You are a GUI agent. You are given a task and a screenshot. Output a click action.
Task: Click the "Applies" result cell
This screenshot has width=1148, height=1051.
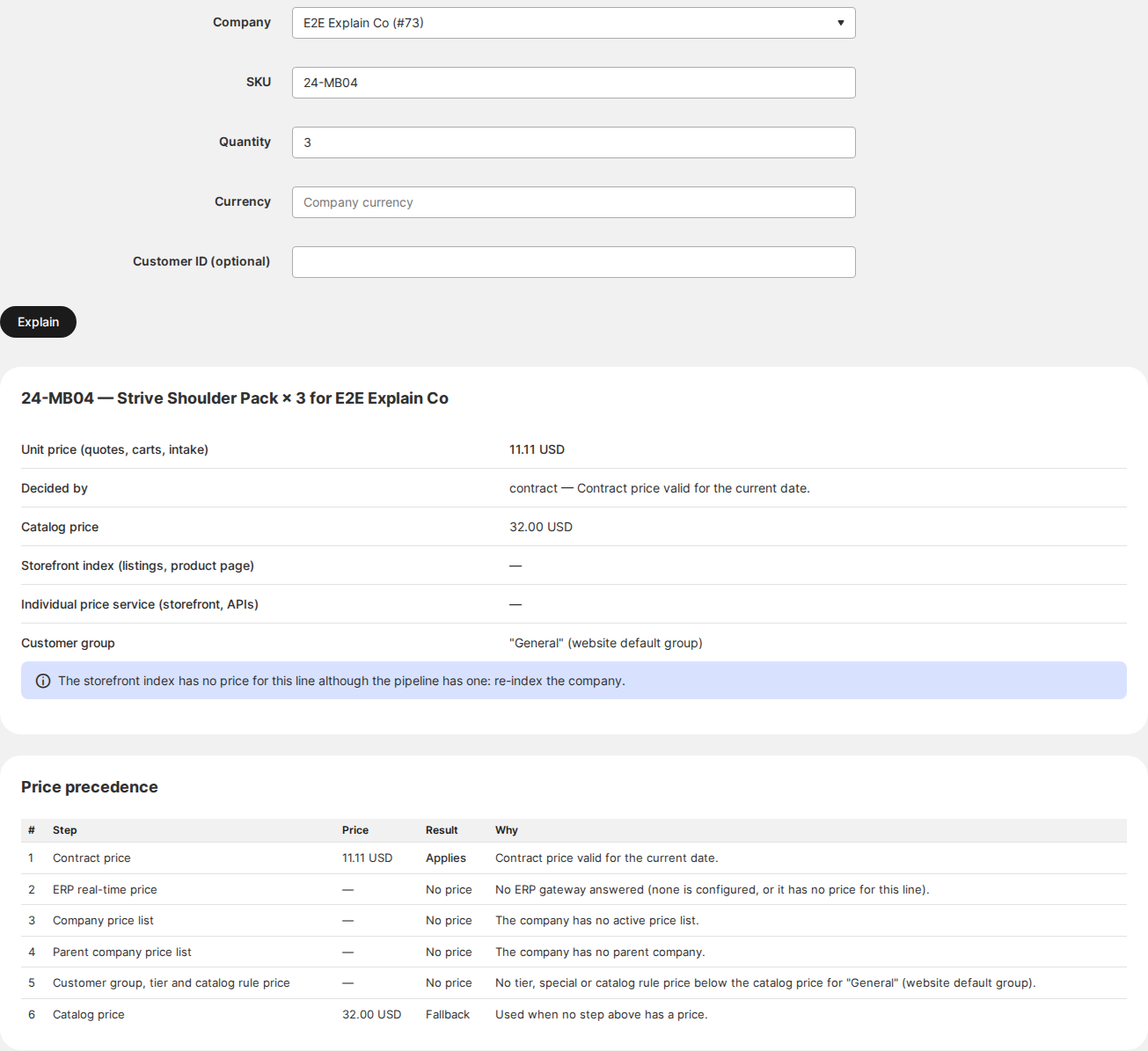[x=446, y=858]
